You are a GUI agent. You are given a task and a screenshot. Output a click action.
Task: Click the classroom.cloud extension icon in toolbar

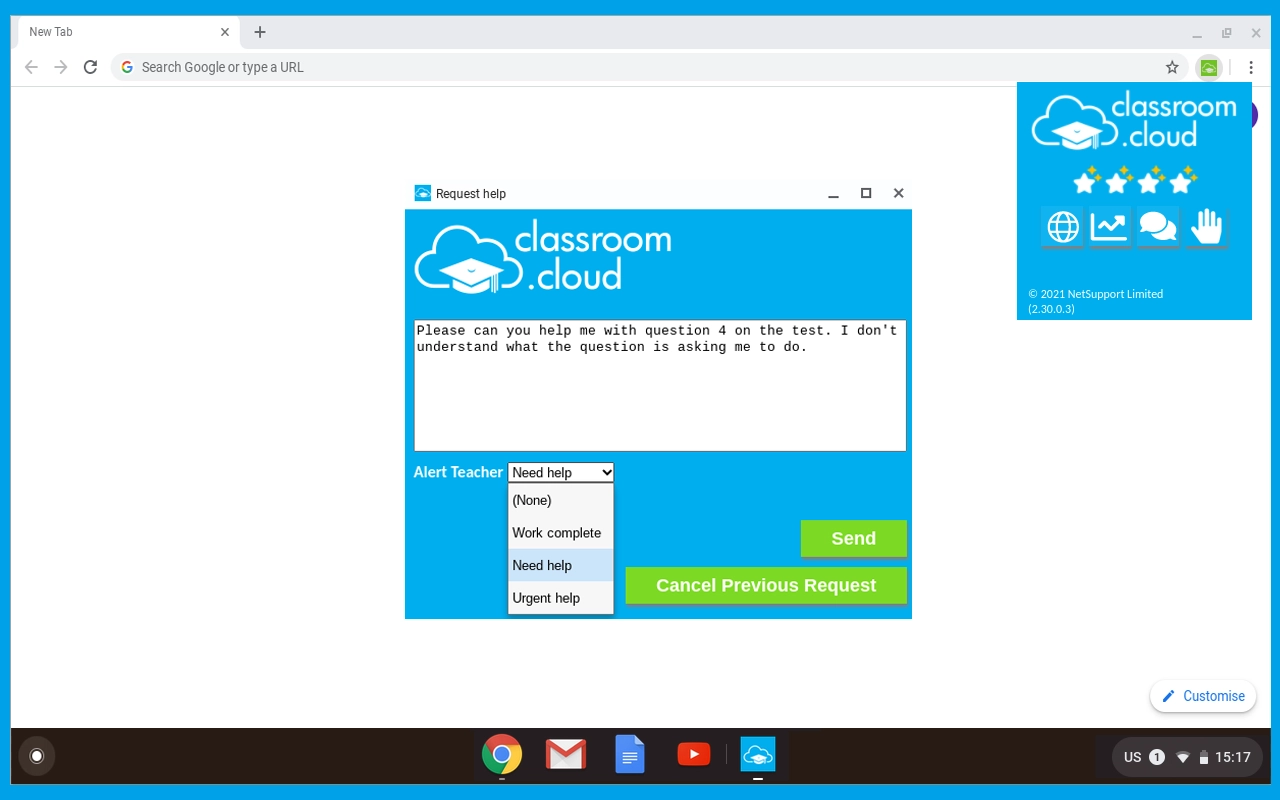click(x=1209, y=67)
